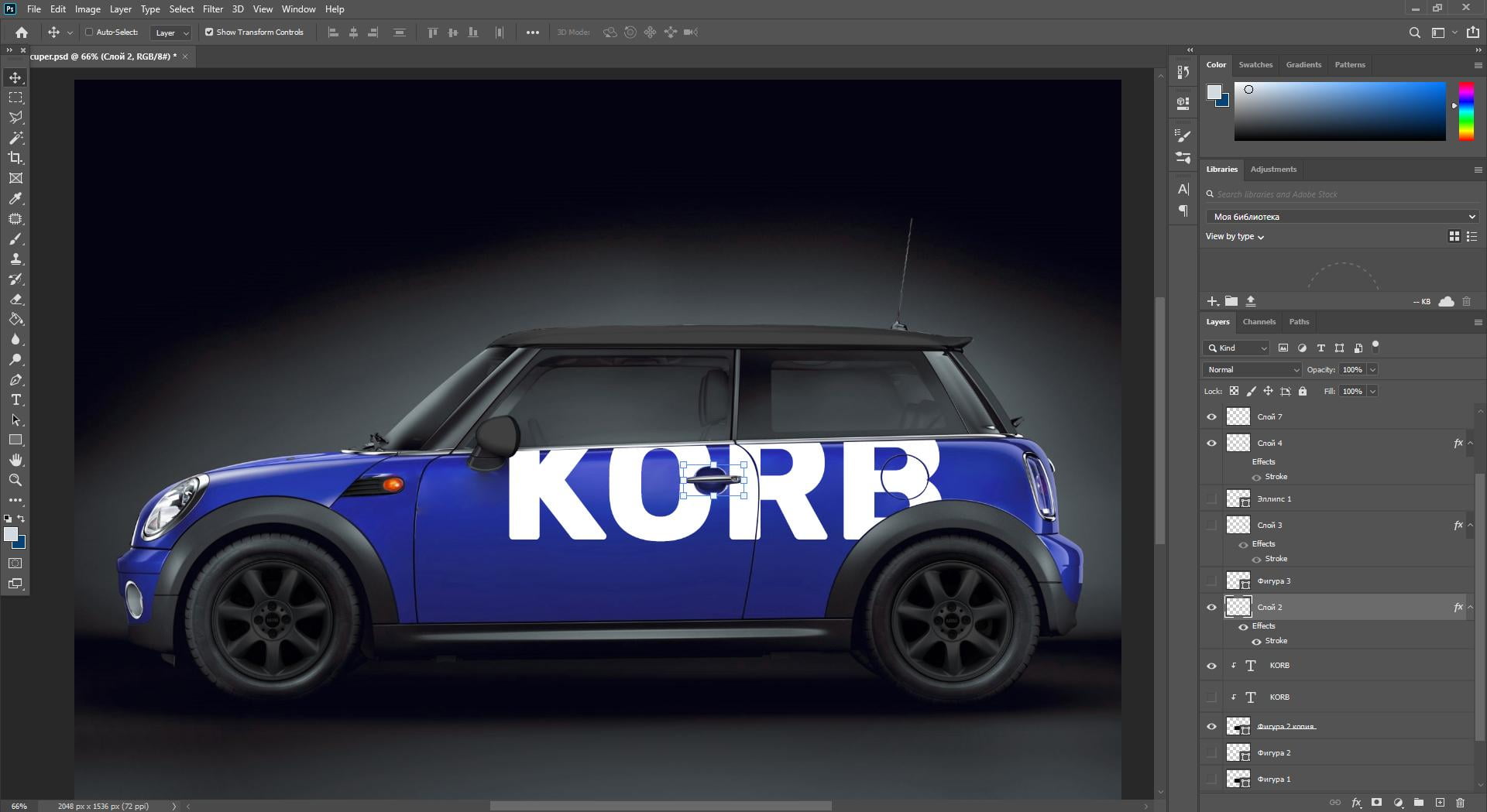Hide the Слой 7 layer

[1211, 417]
